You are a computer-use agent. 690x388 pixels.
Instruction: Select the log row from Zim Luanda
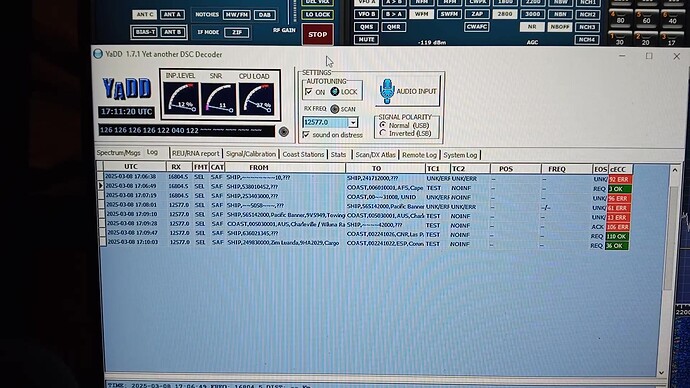[x=366, y=243]
